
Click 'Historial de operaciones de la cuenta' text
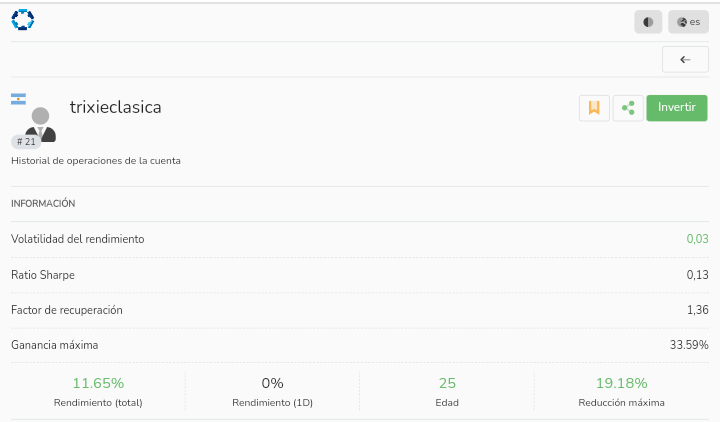tap(96, 160)
